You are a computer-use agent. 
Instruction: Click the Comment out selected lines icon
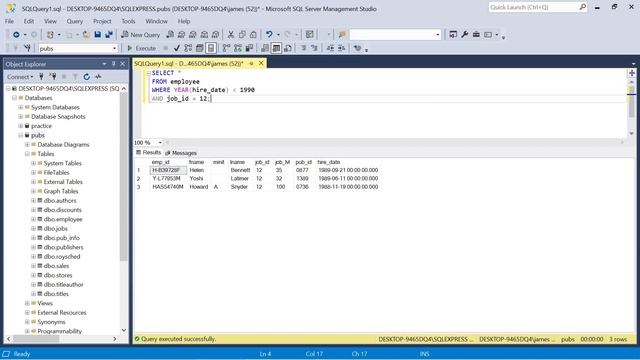(303, 48)
